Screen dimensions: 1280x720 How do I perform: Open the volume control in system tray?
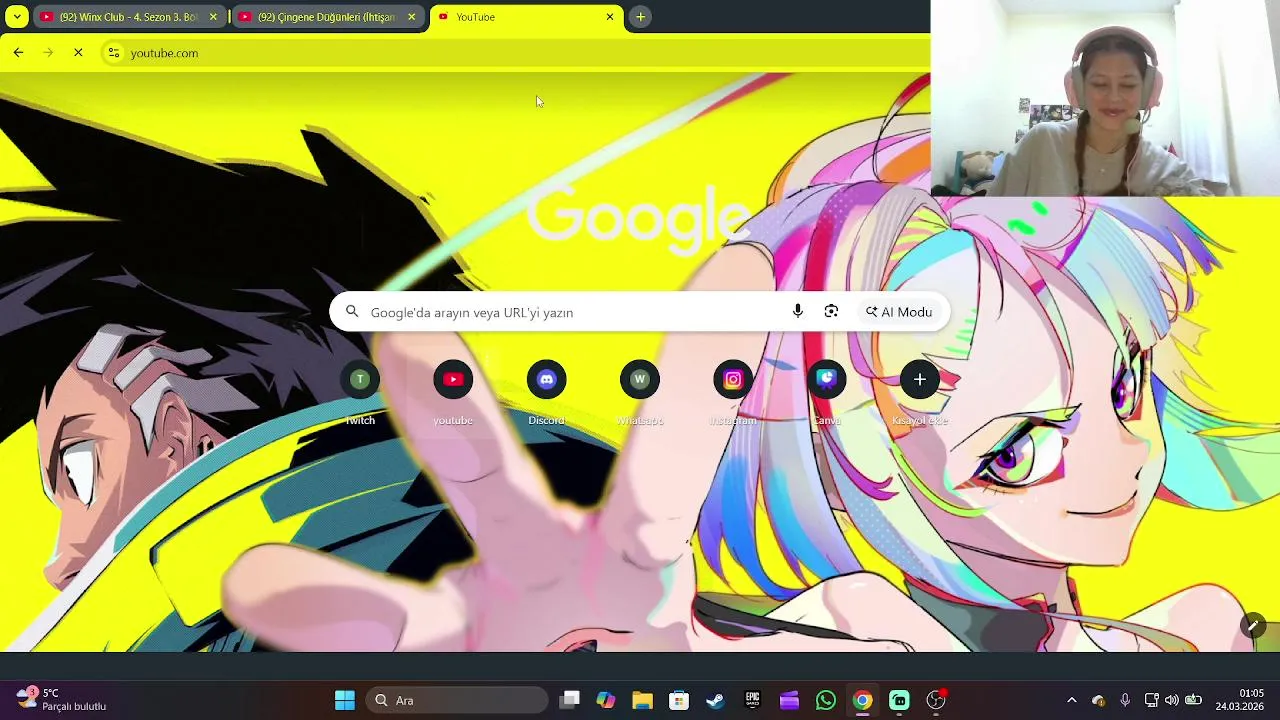click(1172, 700)
